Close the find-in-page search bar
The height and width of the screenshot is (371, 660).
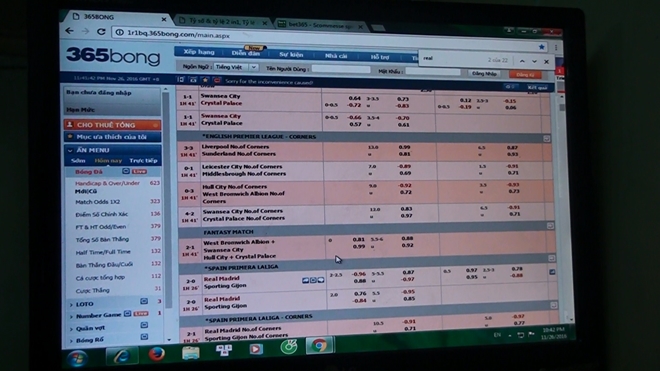tap(546, 61)
